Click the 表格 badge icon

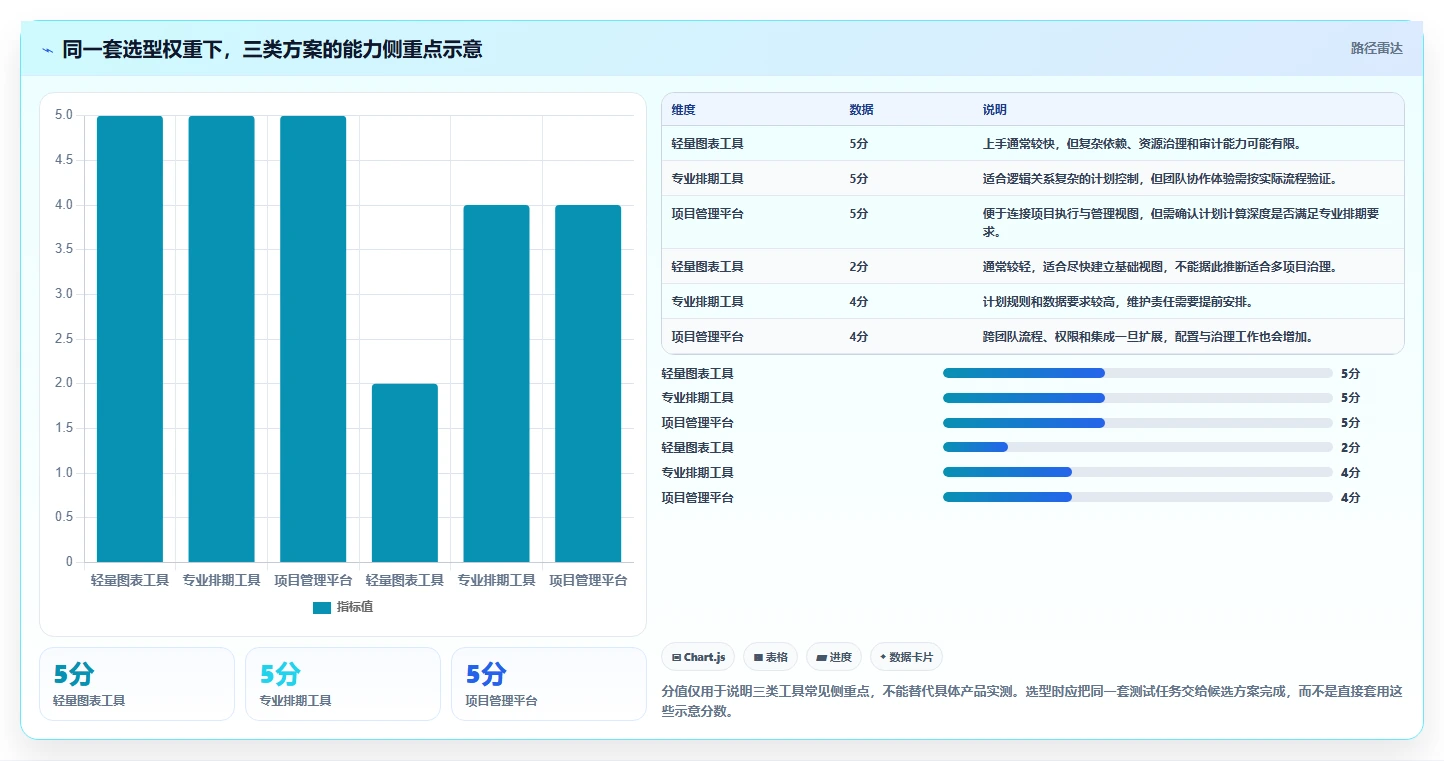(x=758, y=658)
